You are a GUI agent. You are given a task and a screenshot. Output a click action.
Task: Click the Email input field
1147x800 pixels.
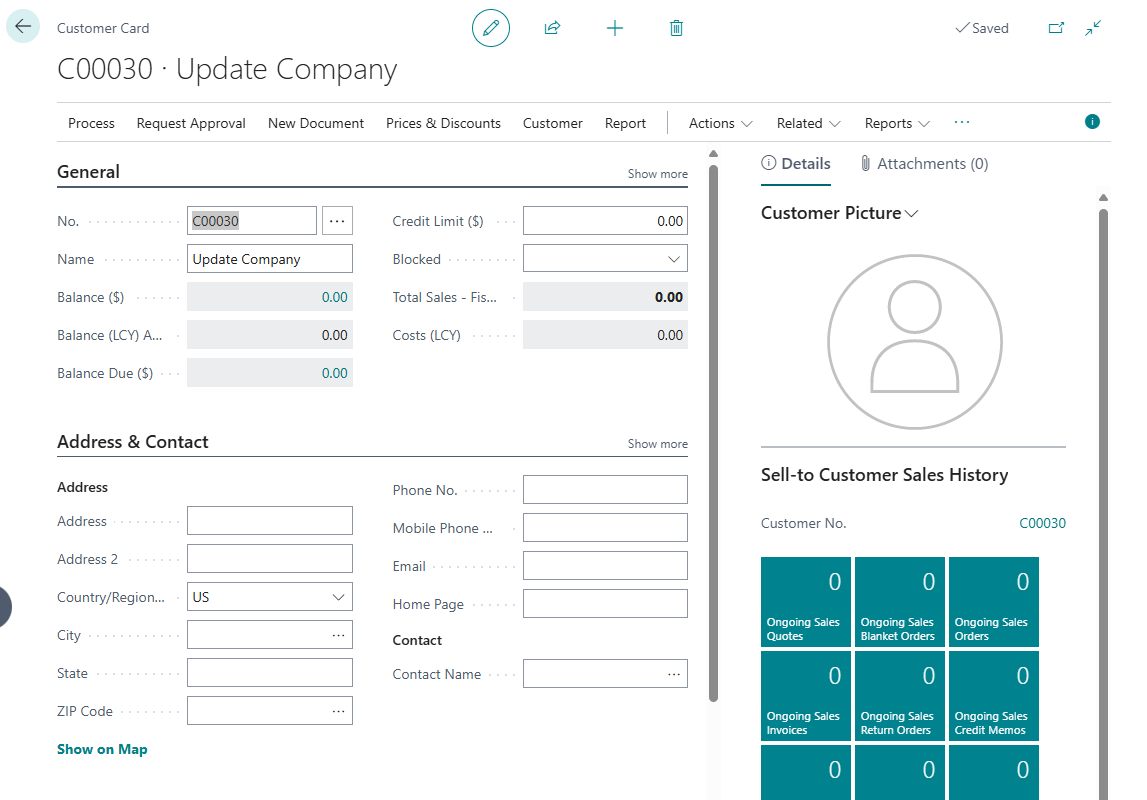click(605, 566)
